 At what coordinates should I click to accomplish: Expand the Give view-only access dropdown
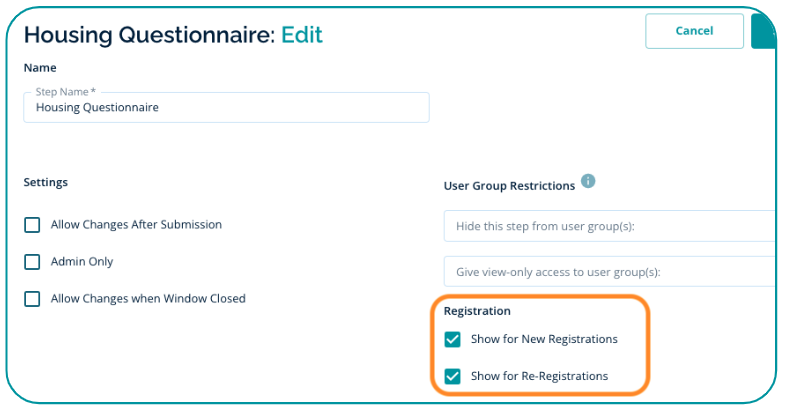click(609, 272)
